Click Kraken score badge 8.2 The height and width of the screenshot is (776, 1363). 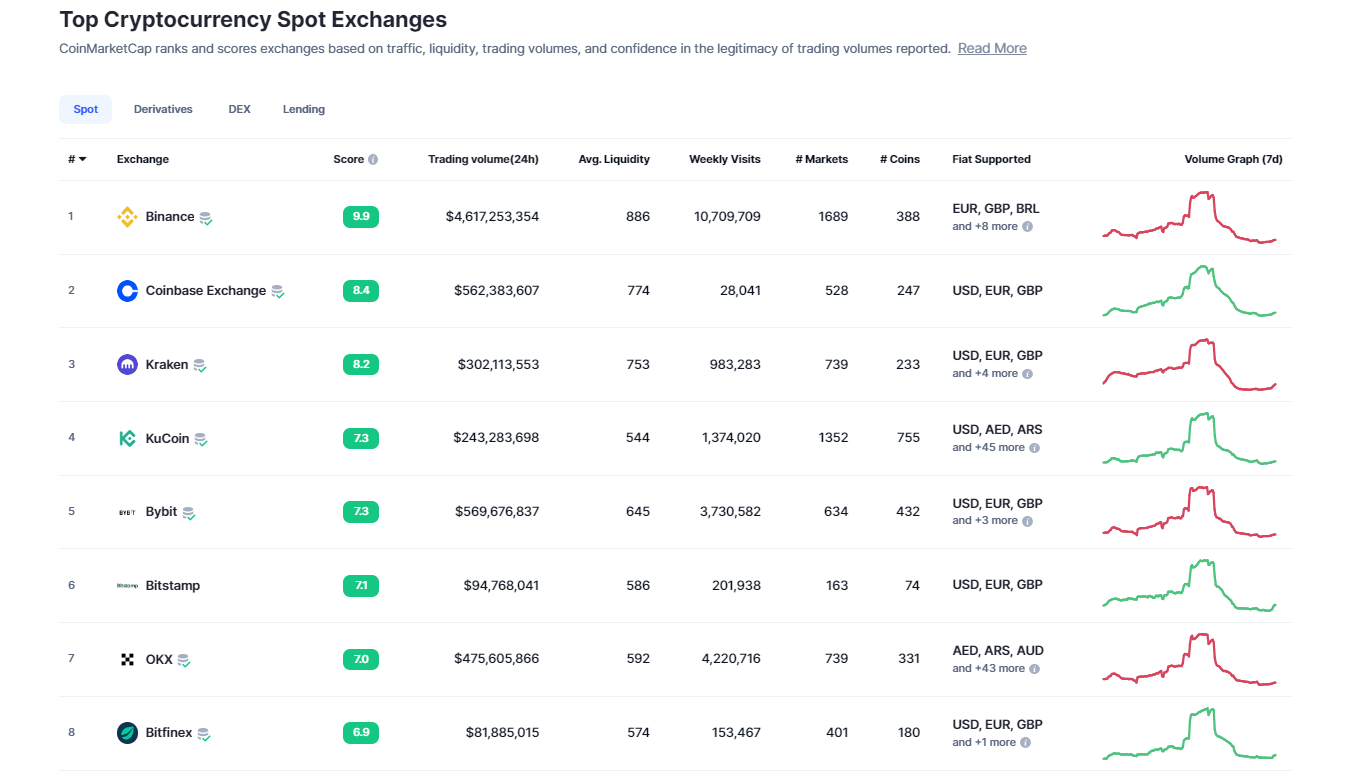(361, 365)
